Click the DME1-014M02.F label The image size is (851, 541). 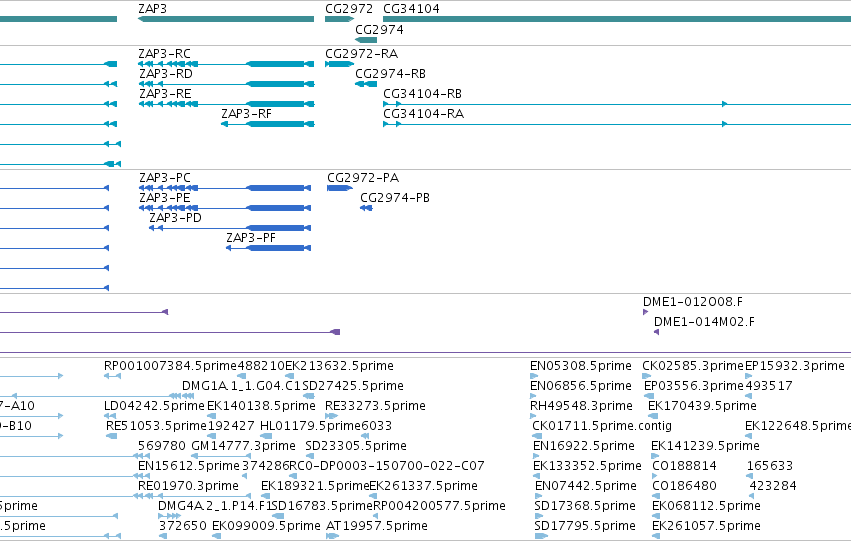tap(704, 322)
